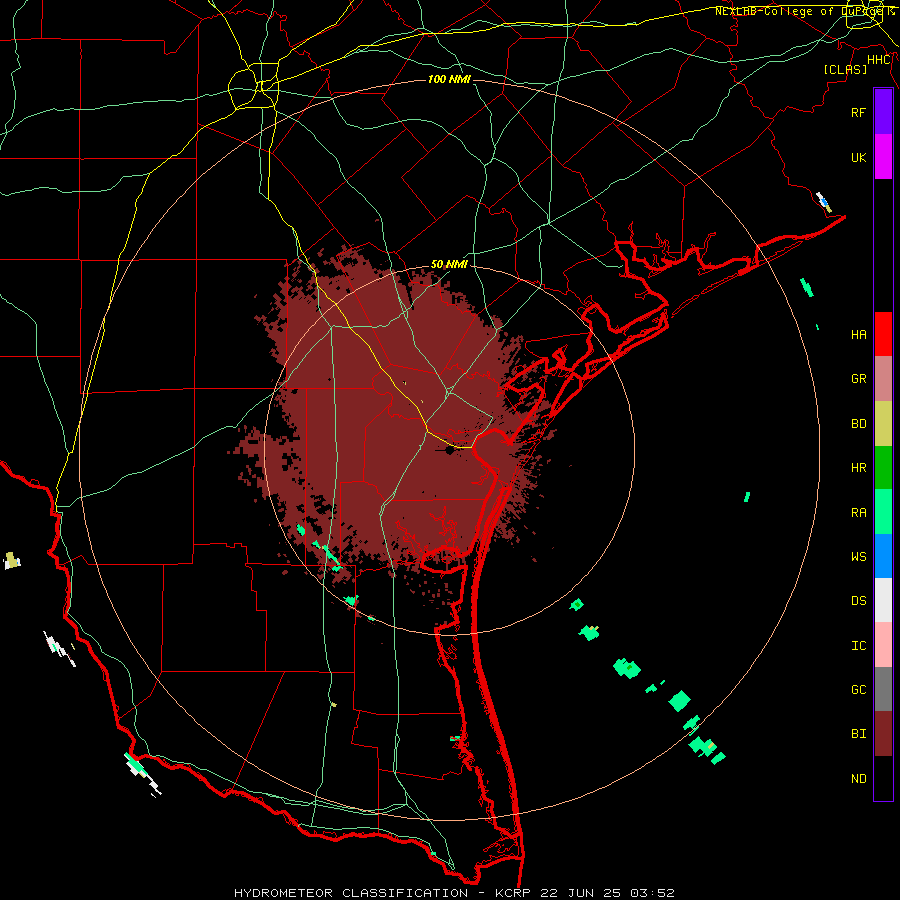Image resolution: width=900 pixels, height=900 pixels.
Task: Click the KCRP station identifier
Action: [x=511, y=893]
